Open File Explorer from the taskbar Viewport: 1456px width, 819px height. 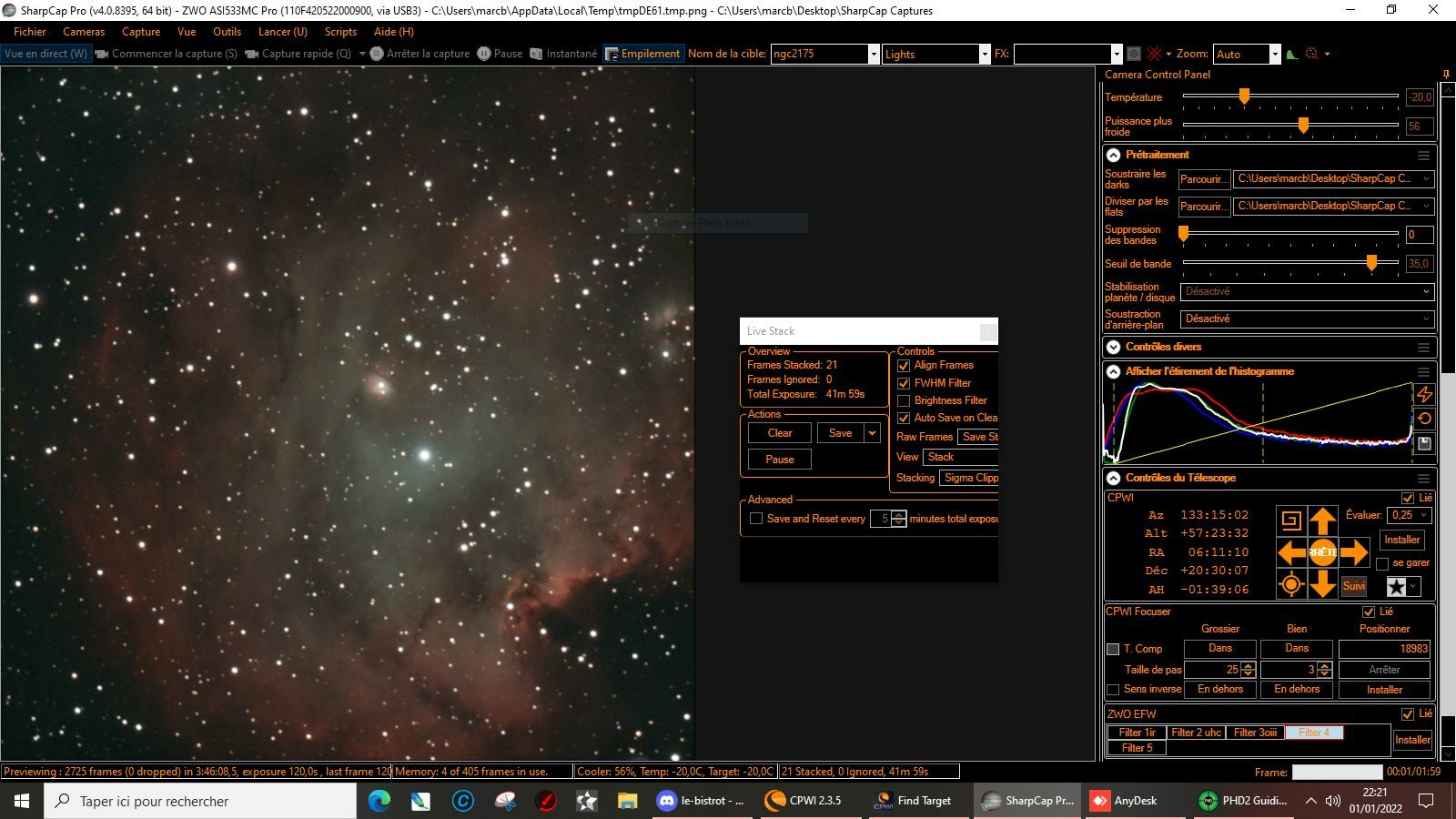(x=627, y=801)
